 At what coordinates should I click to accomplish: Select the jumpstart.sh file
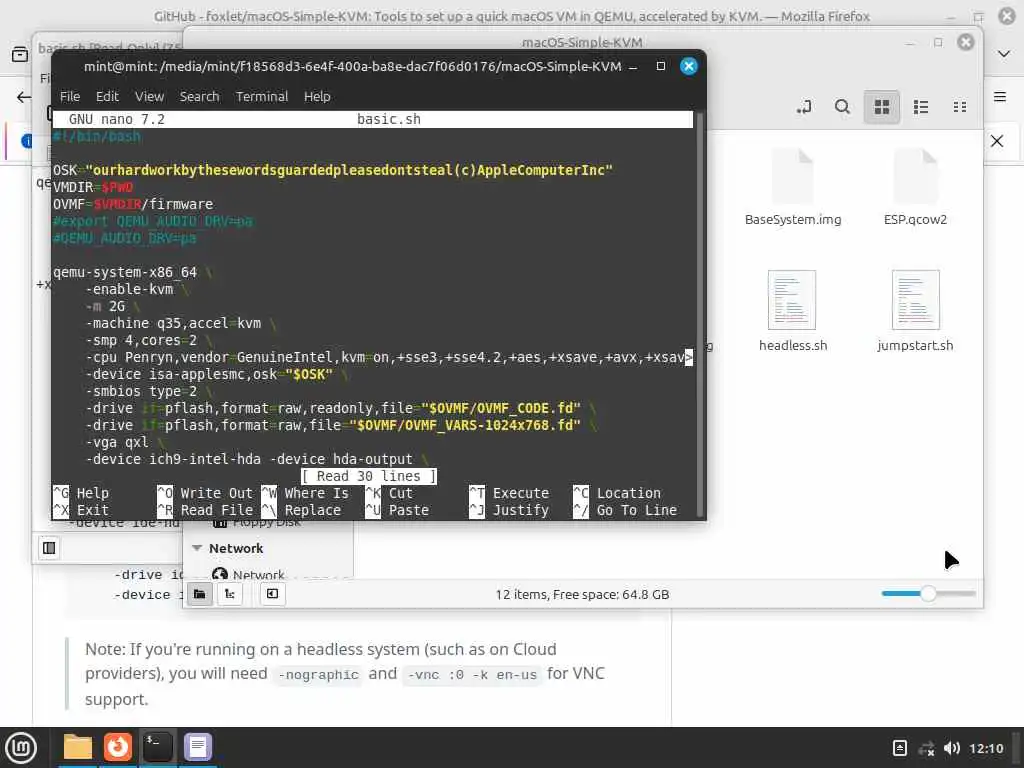point(915,311)
